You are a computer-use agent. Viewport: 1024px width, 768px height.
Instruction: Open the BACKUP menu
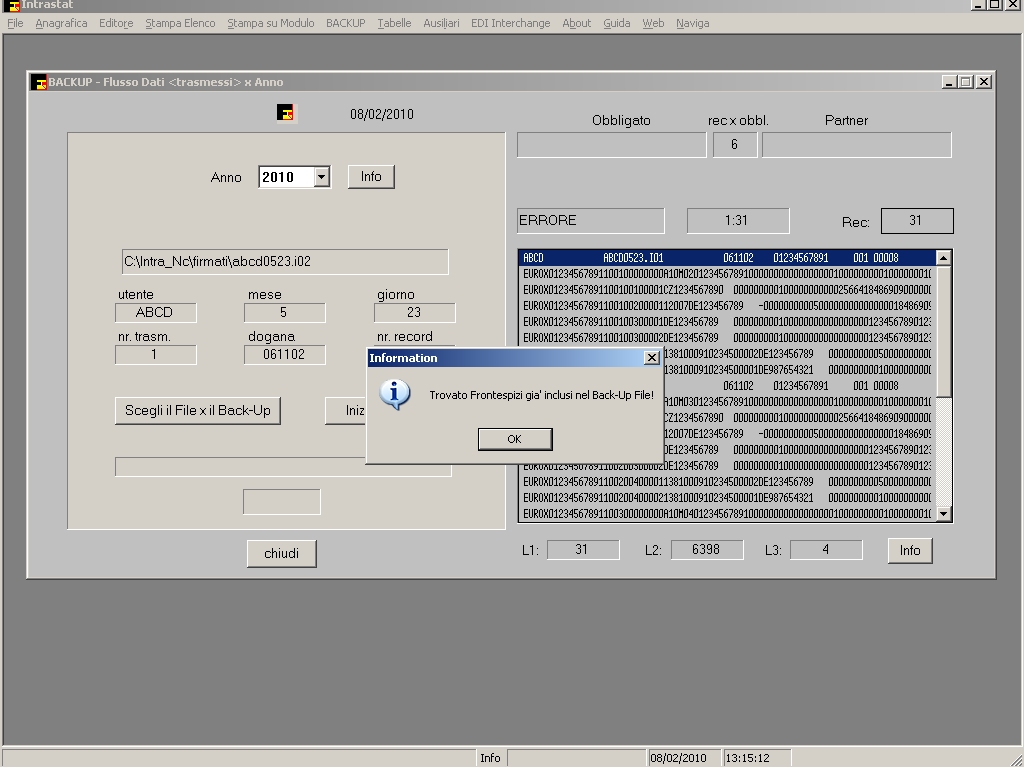click(345, 24)
